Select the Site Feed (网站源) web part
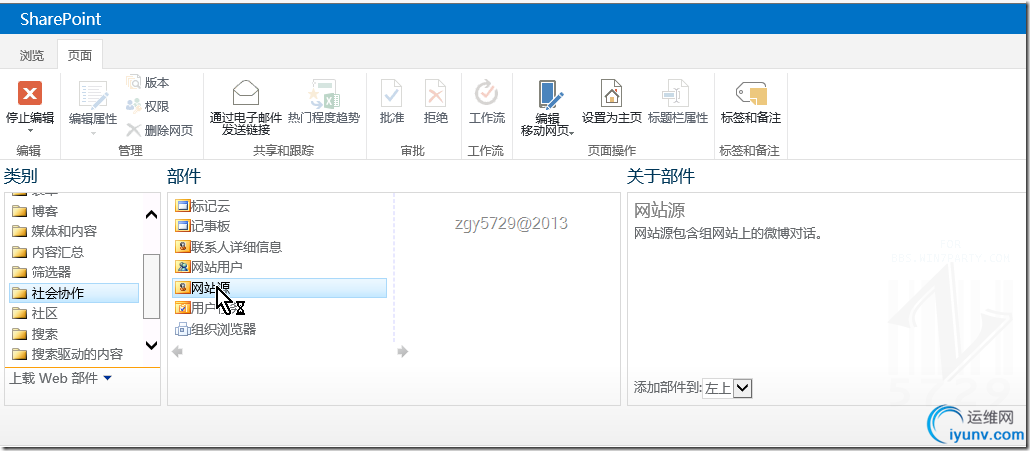The width and height of the screenshot is (1030, 451). pos(279,288)
